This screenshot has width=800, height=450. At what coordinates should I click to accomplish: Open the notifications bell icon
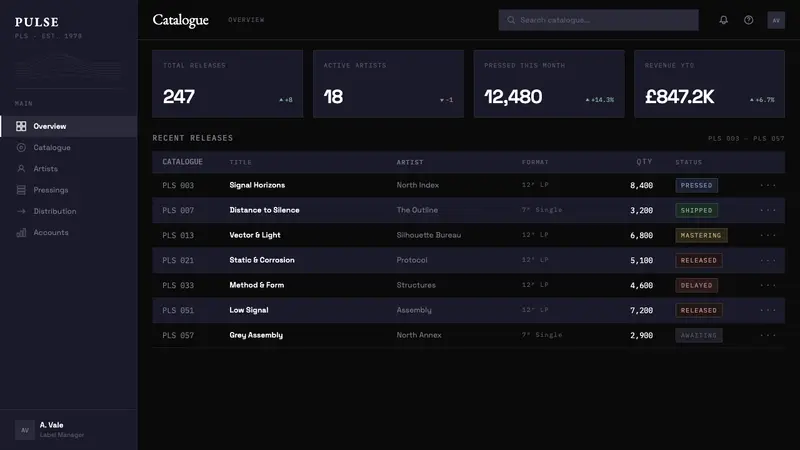pos(723,20)
